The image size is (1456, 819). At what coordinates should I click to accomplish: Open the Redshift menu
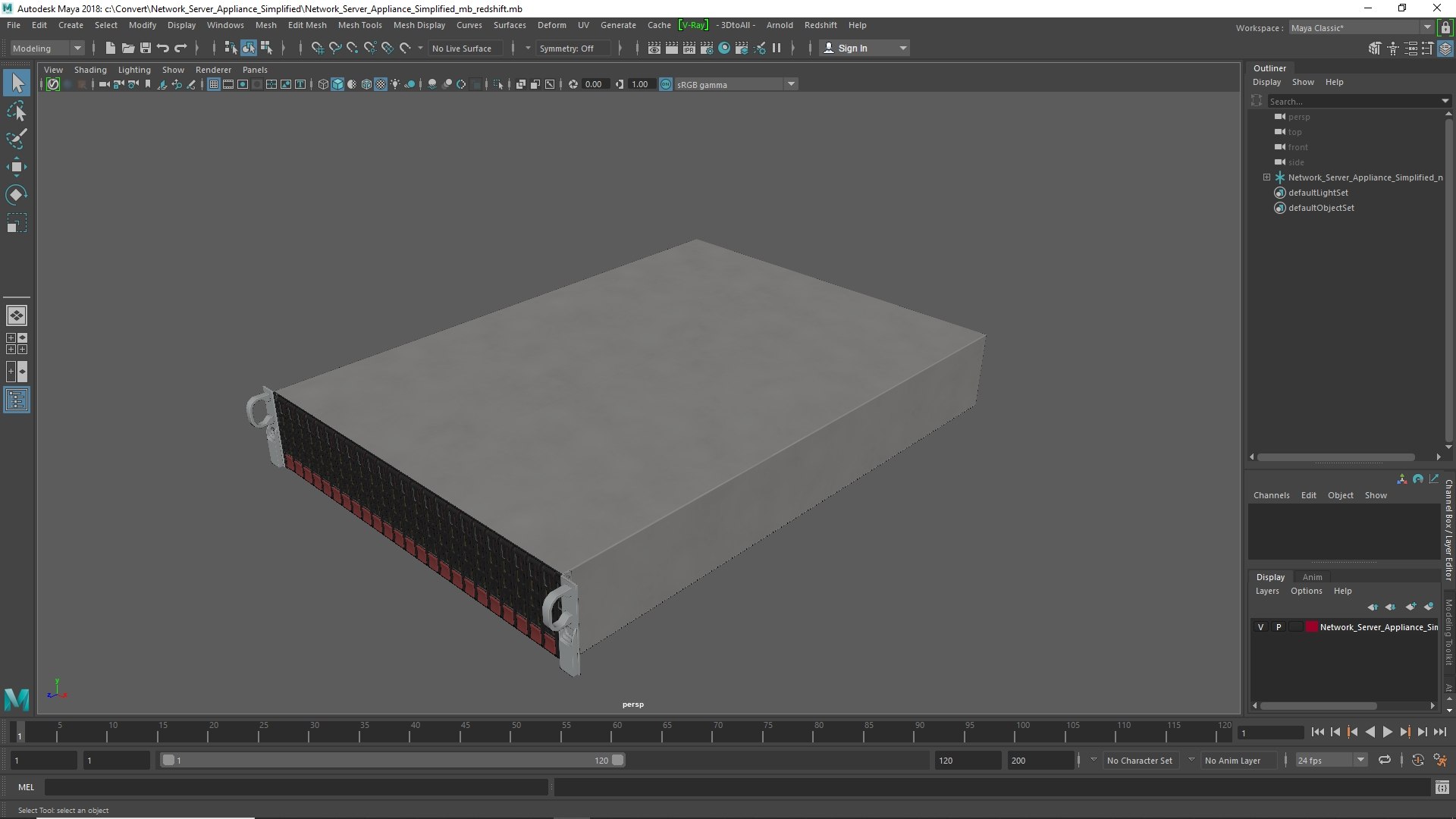pos(821,25)
